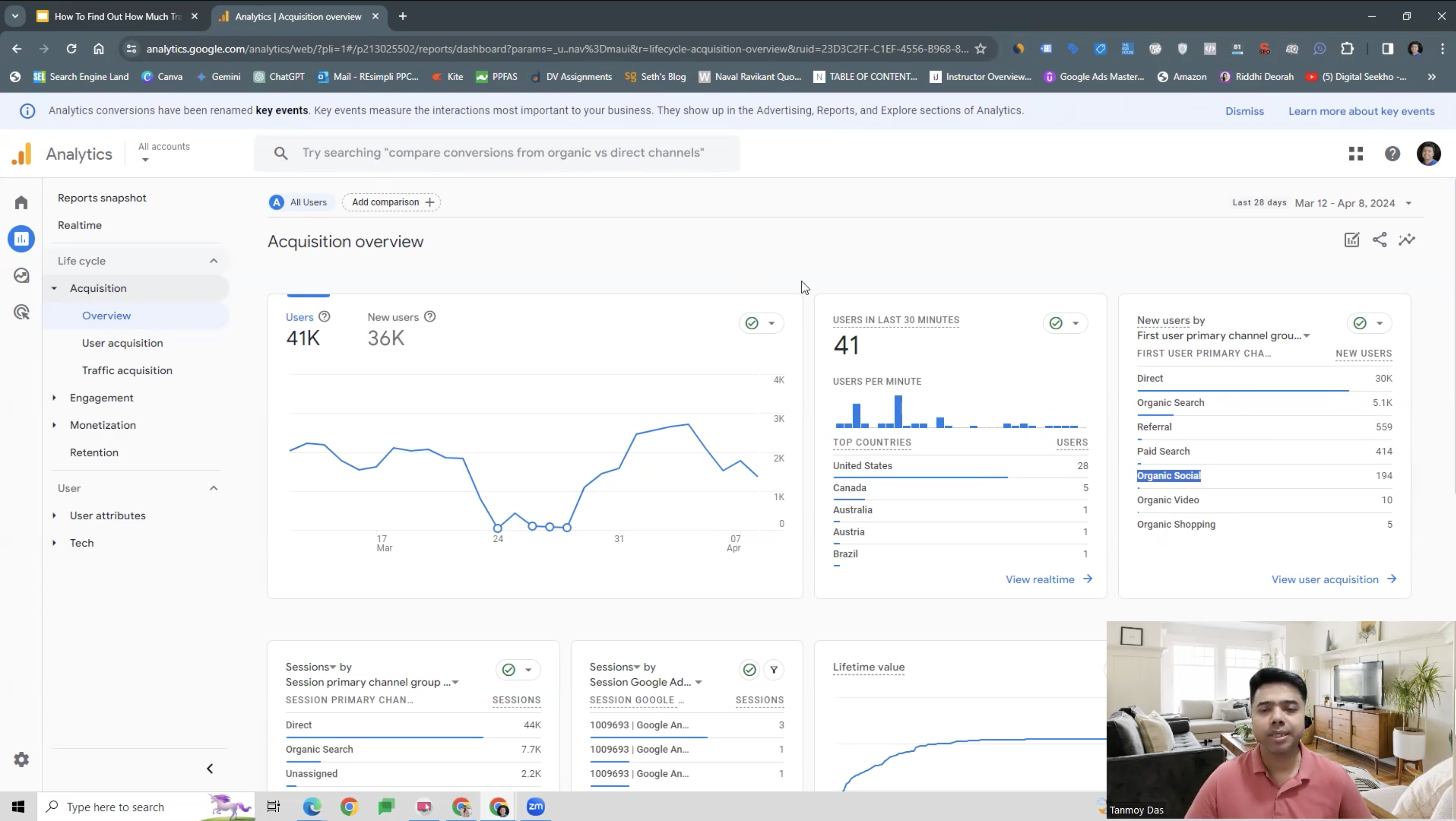The width and height of the screenshot is (1456, 821).
Task: Open Admin settings gear icon
Action: [x=22, y=759]
